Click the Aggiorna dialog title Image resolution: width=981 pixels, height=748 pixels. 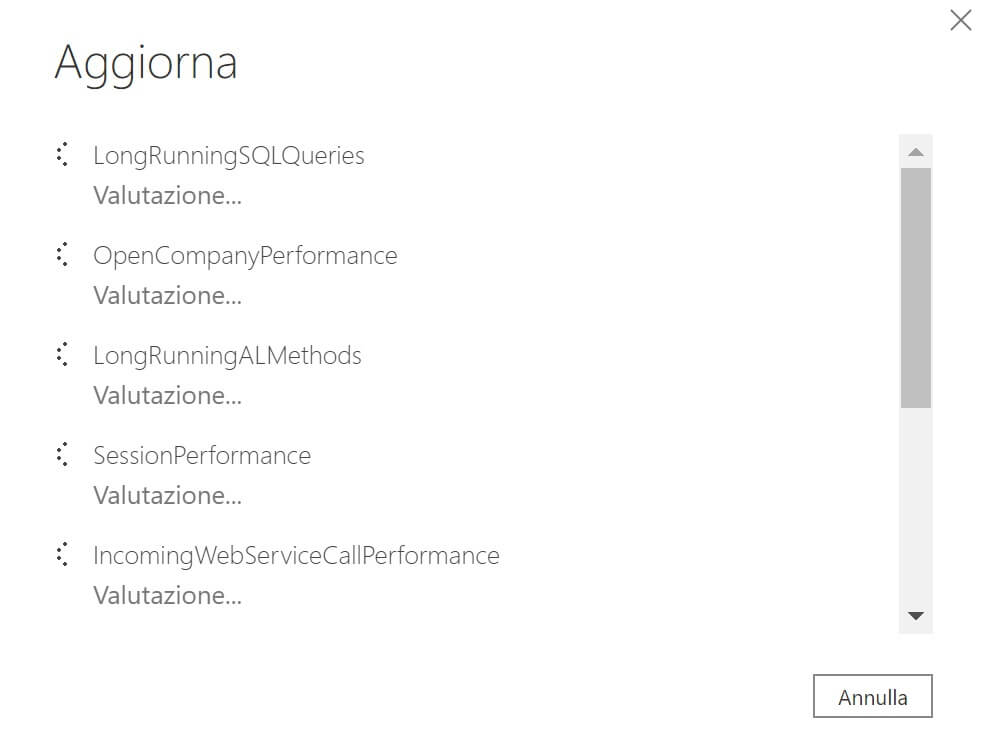[x=146, y=63]
